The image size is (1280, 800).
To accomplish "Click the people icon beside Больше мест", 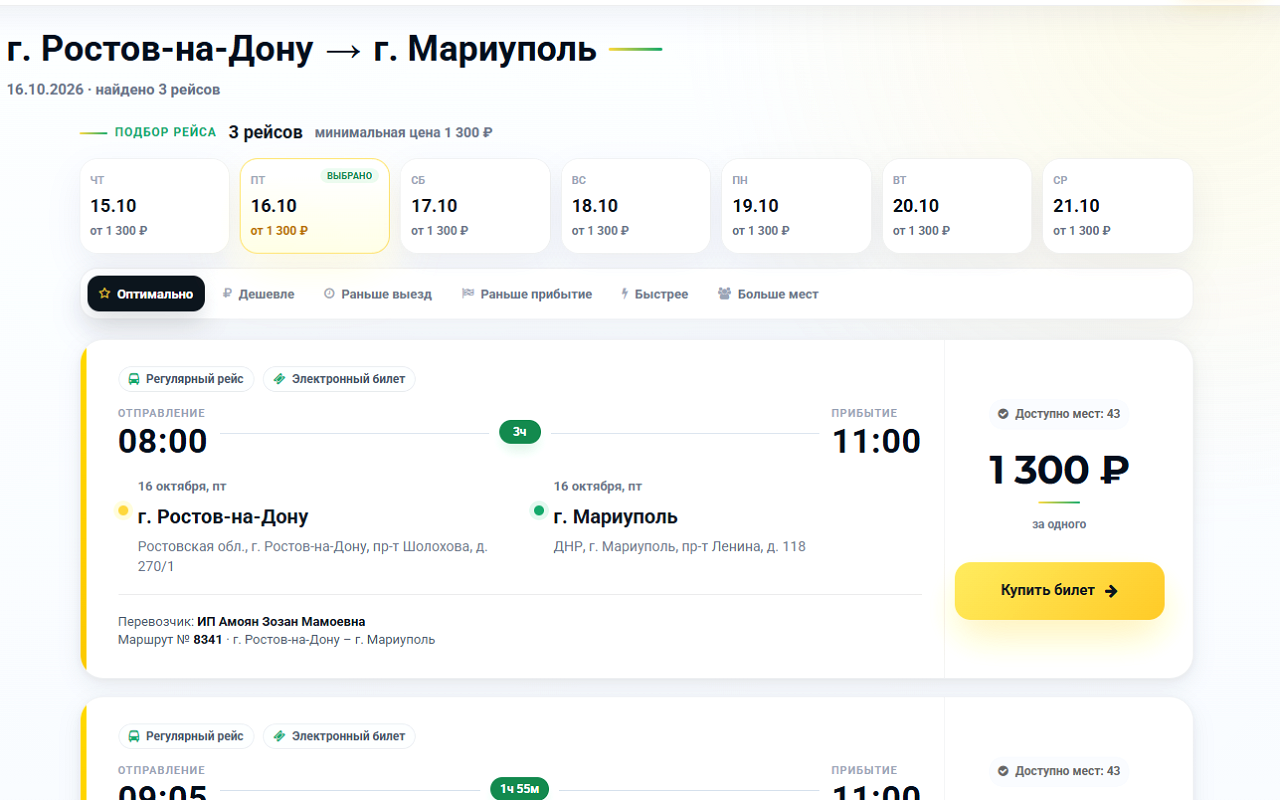I will 725,294.
